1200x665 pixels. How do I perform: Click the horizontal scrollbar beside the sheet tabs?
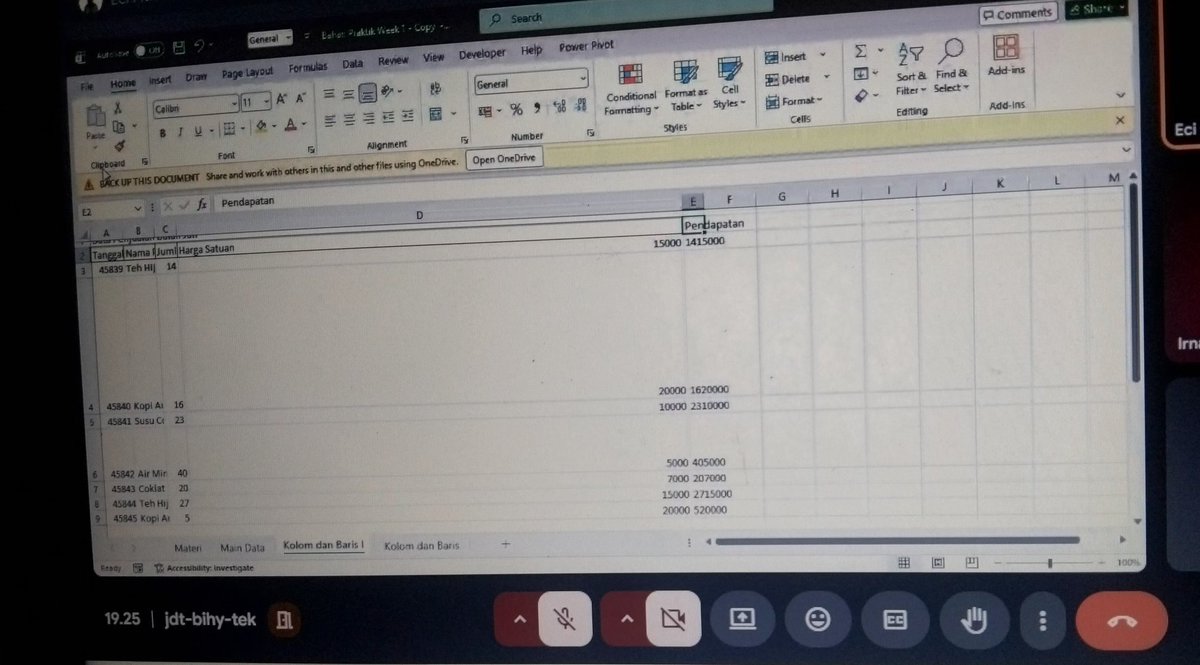[x=899, y=541]
